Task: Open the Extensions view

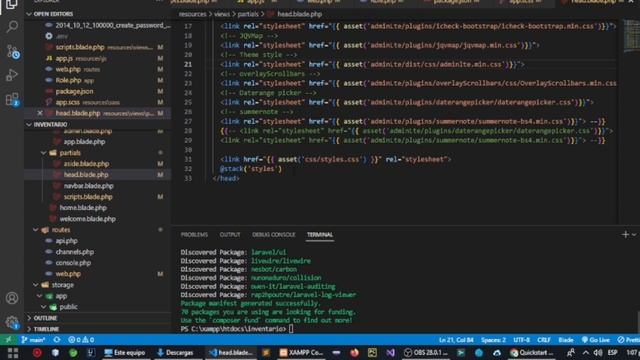Action: pos(12,99)
